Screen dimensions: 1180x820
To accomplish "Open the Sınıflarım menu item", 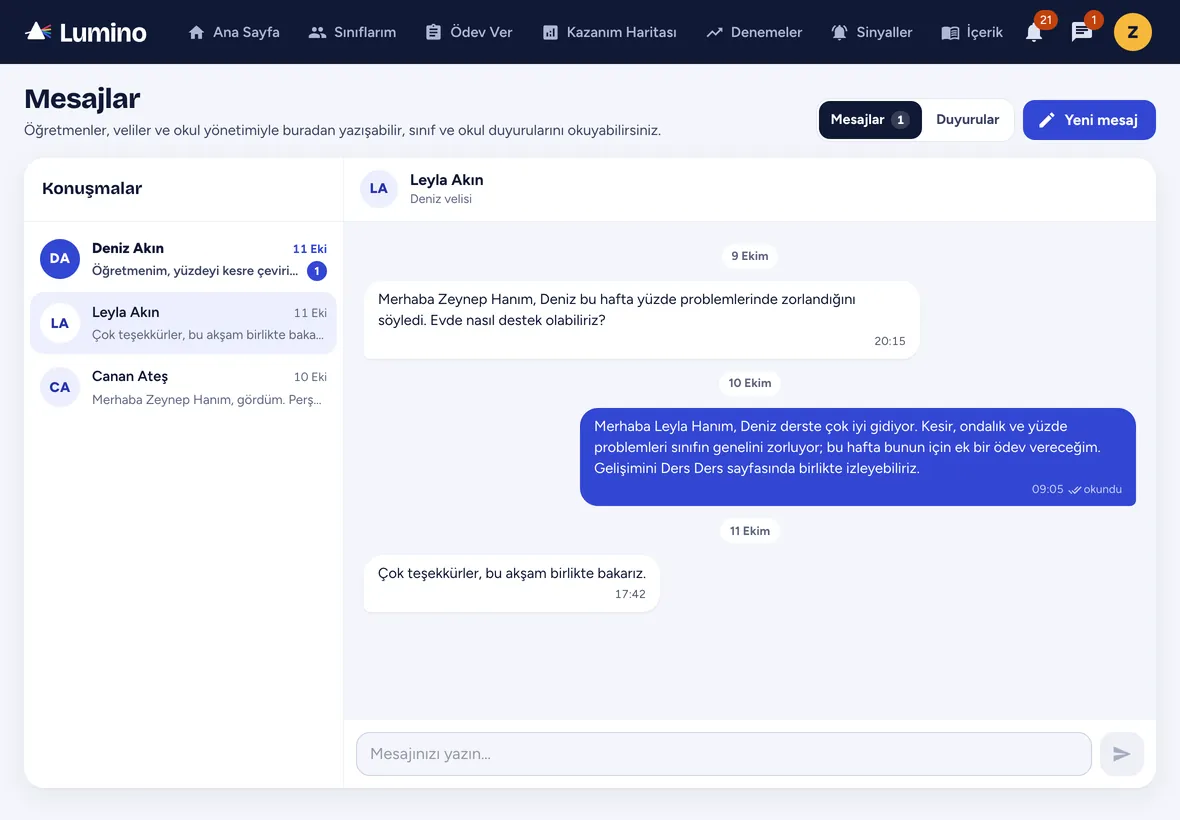I will 352,32.
